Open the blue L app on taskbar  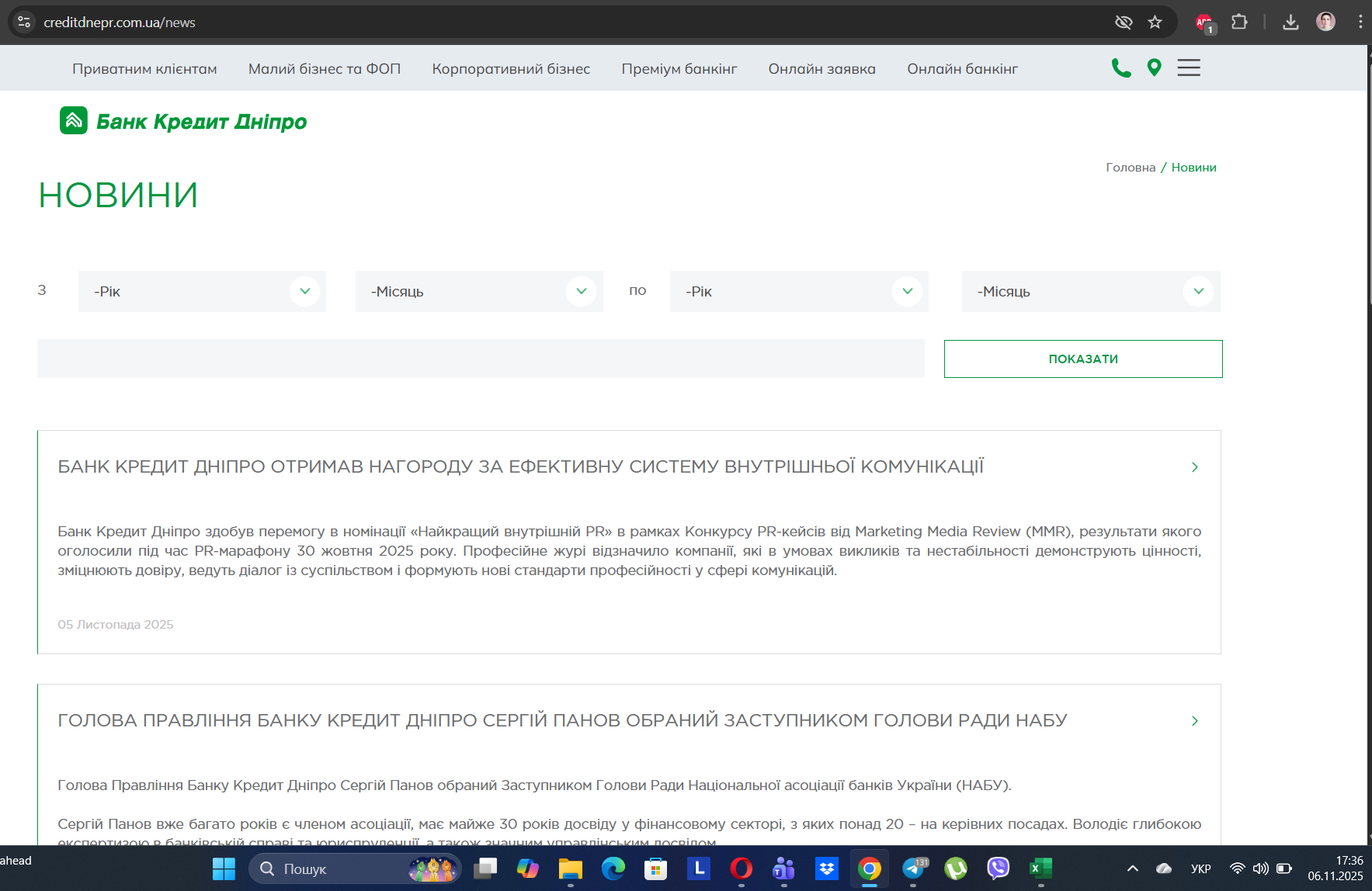[x=699, y=868]
